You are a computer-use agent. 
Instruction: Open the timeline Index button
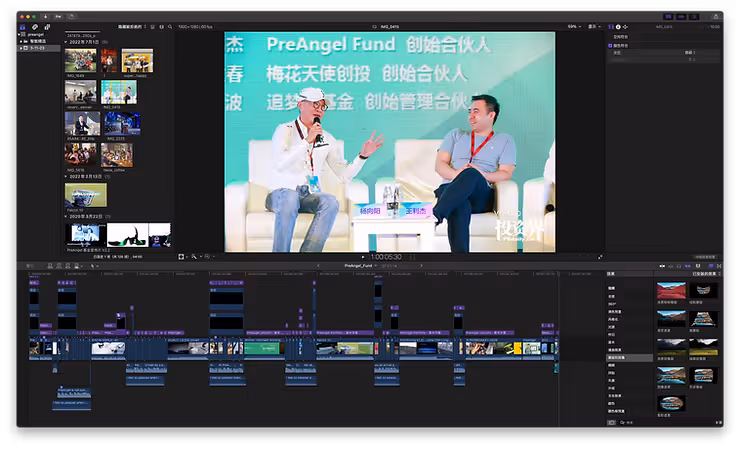(30, 266)
